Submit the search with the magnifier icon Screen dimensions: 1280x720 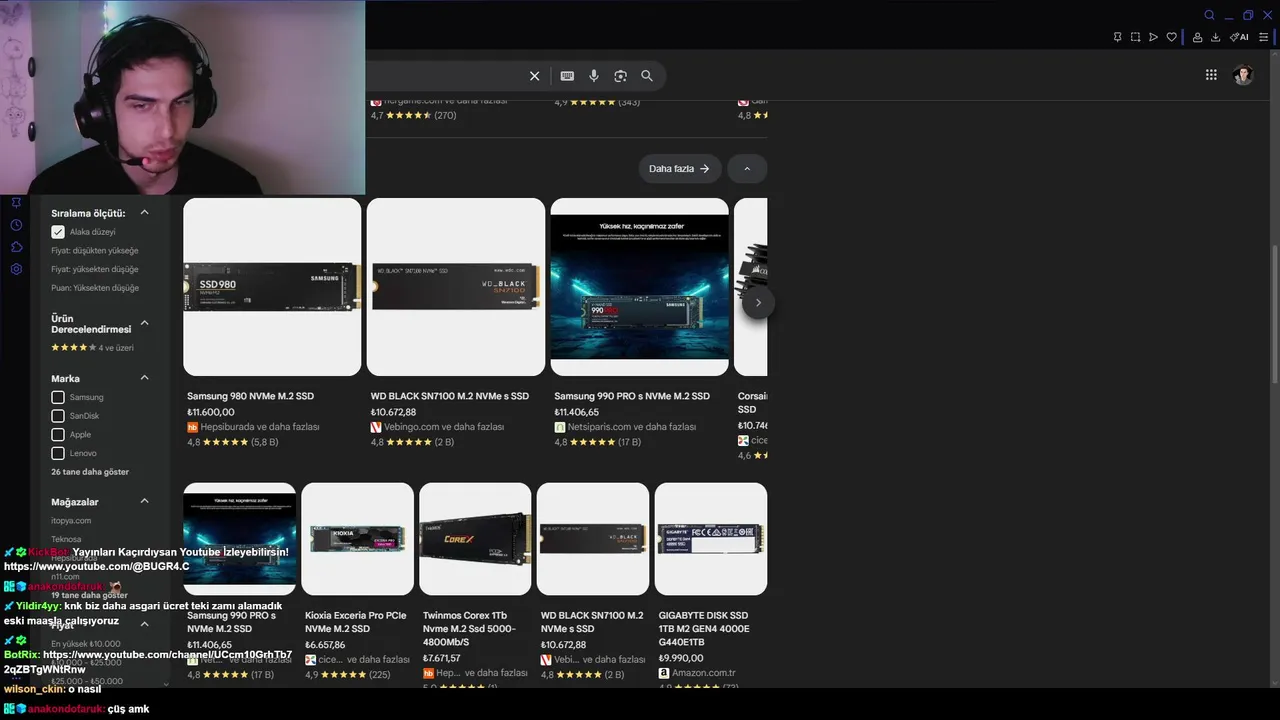pyautogui.click(x=647, y=76)
